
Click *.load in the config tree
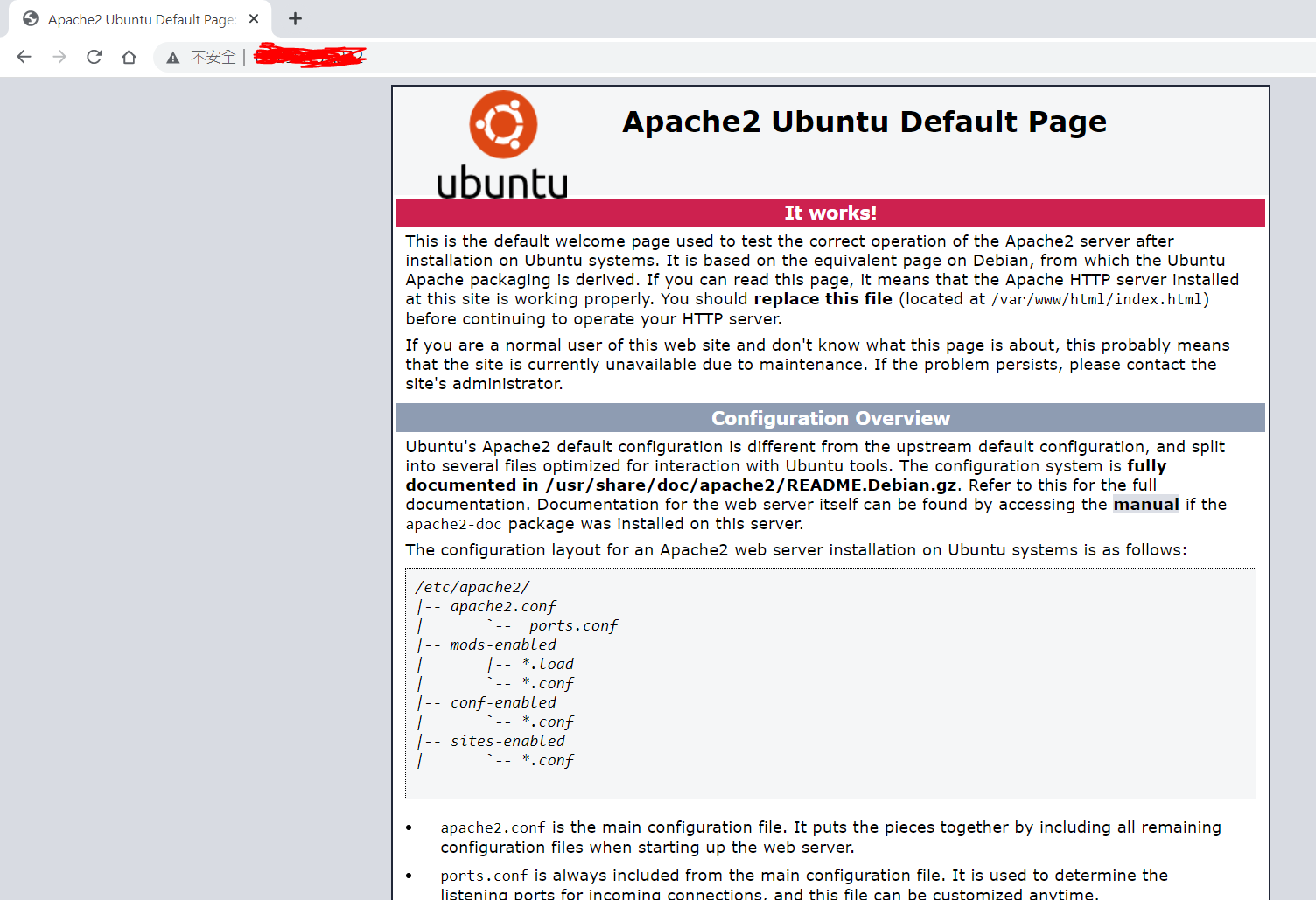coord(548,665)
